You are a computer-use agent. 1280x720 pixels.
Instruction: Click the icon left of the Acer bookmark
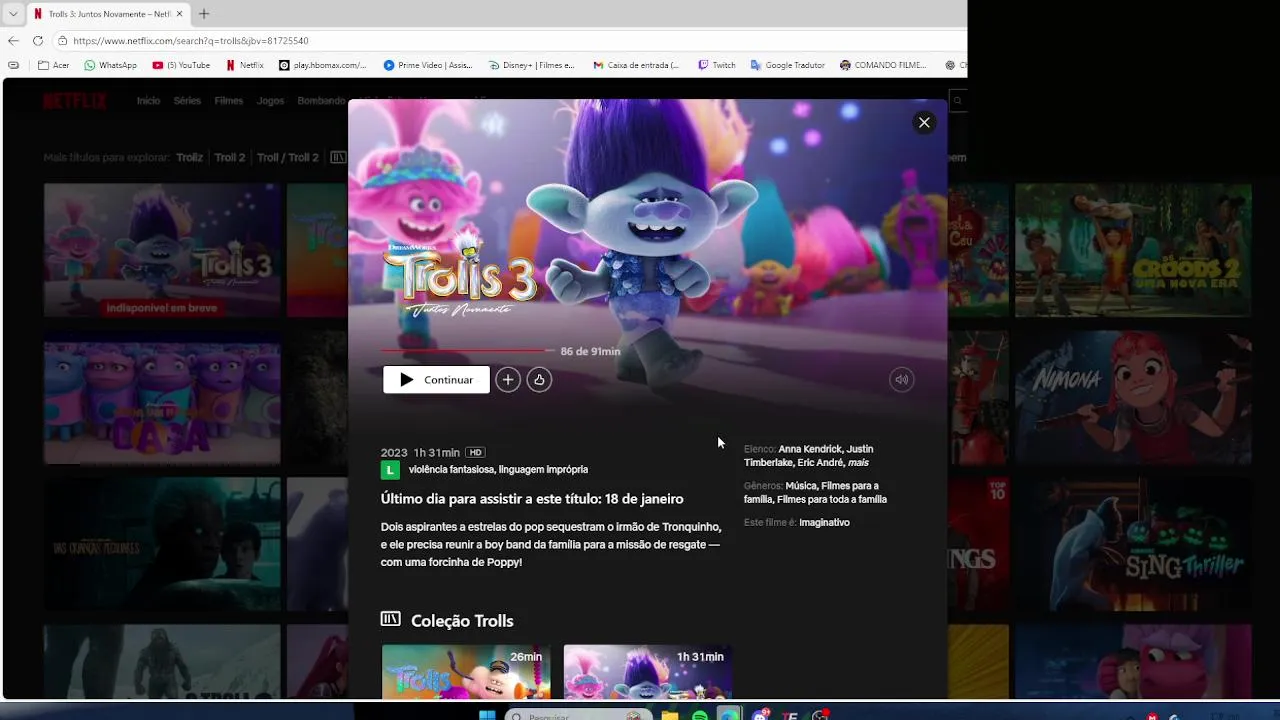click(x=13, y=65)
